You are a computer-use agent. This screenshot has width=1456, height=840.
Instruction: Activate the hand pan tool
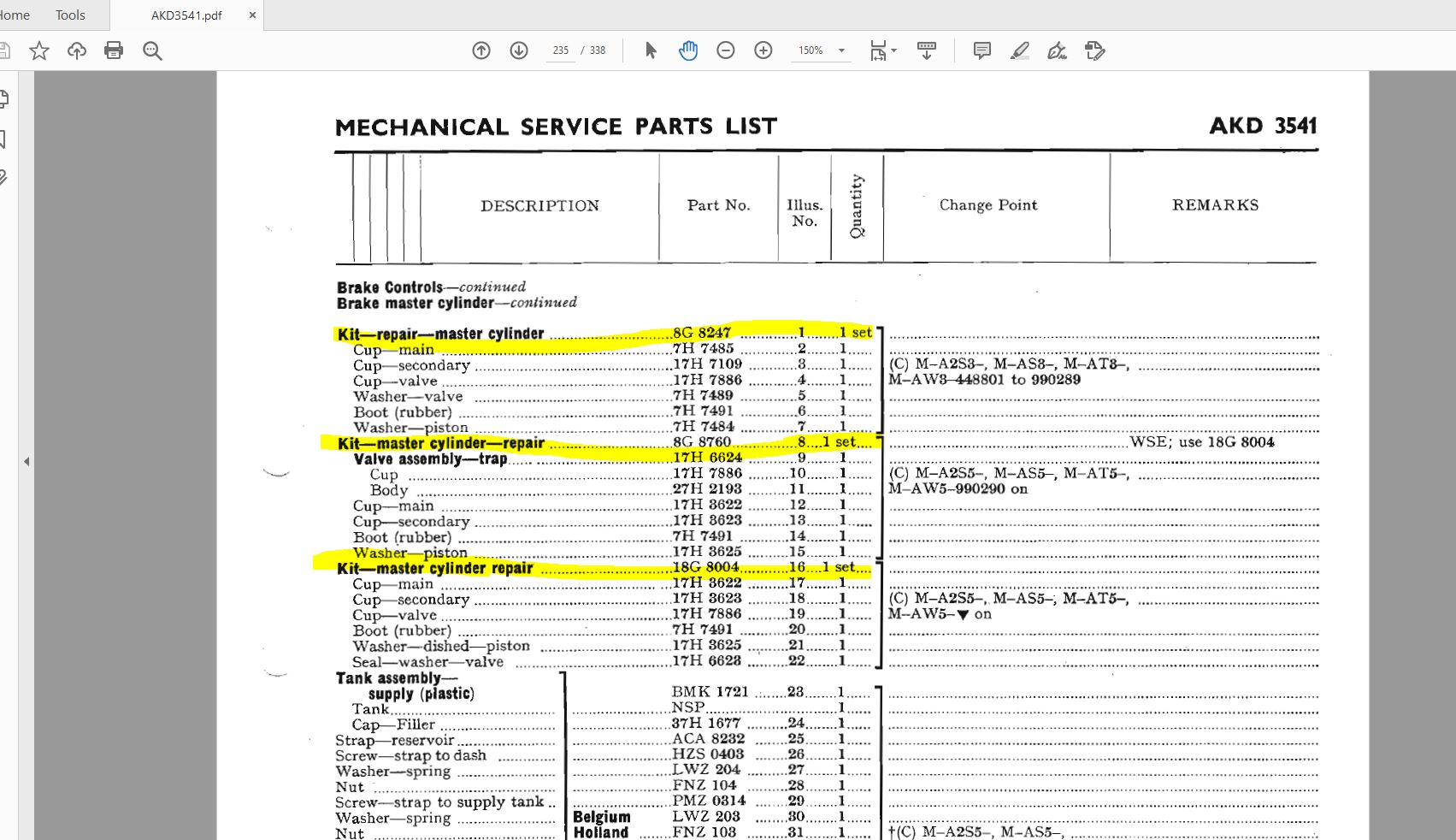(688, 50)
